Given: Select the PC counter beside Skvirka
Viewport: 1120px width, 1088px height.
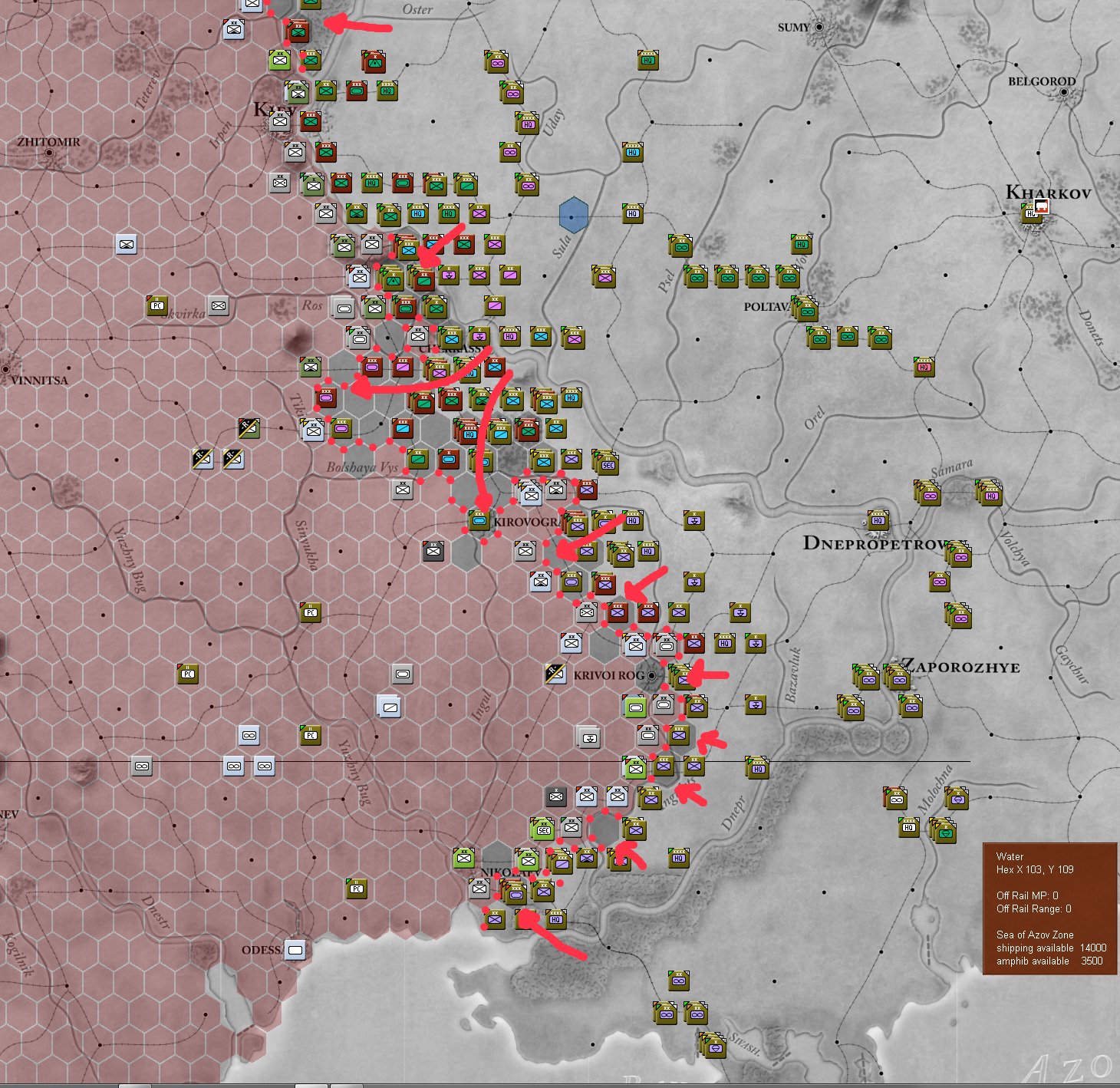Looking at the screenshot, I should click(x=157, y=305).
